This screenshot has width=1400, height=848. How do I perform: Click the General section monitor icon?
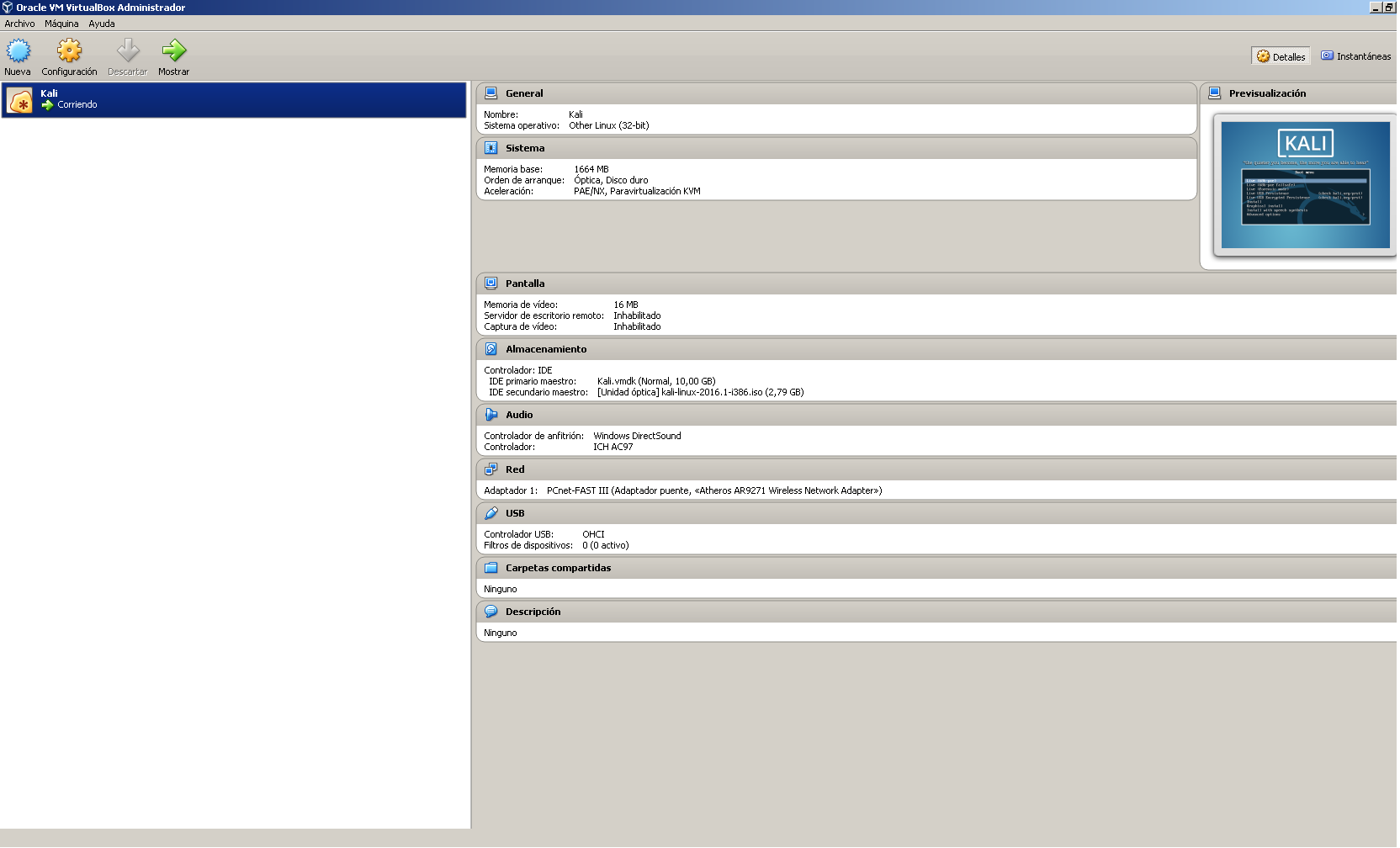tap(491, 93)
